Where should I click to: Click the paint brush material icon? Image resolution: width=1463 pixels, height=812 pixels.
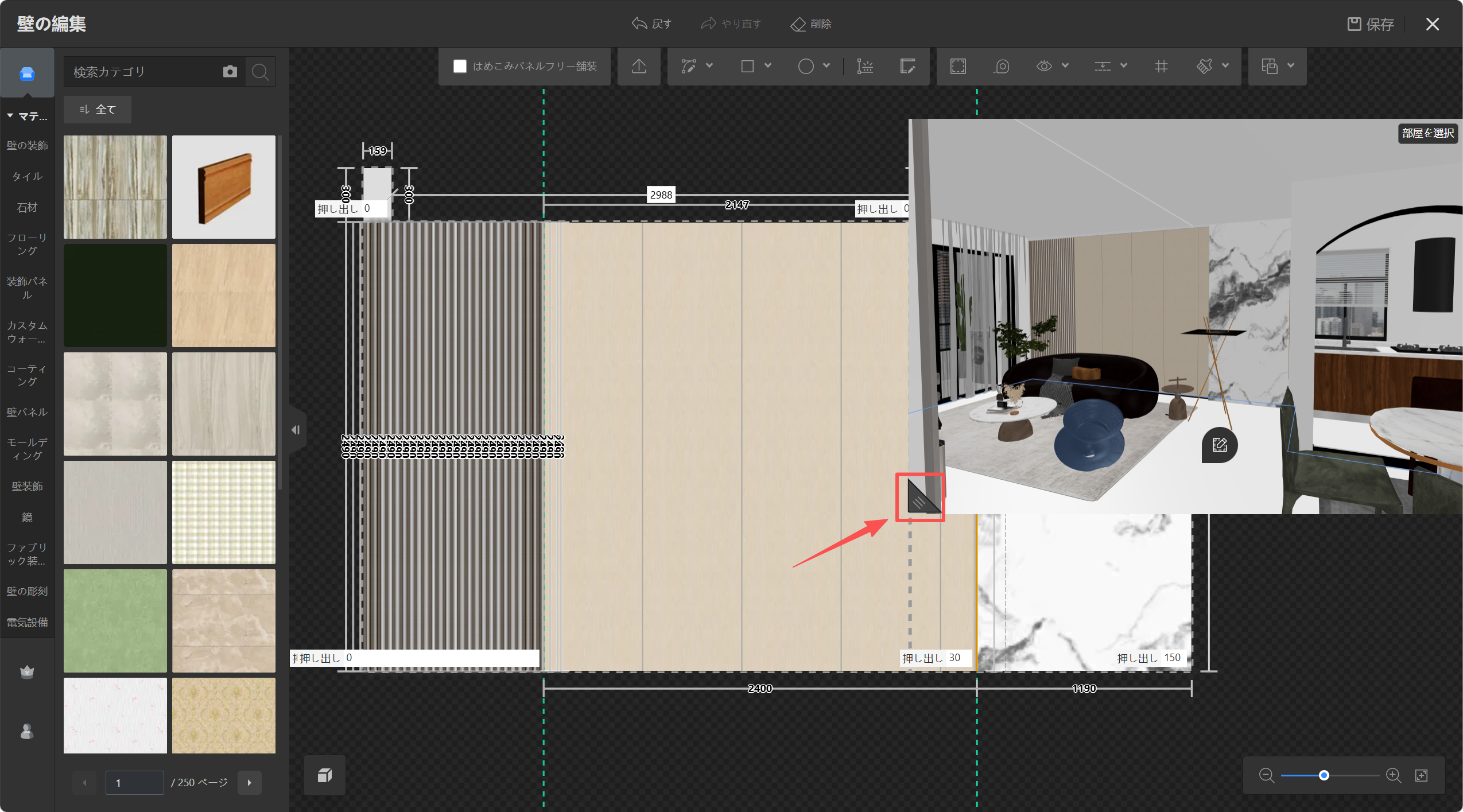[x=1205, y=67]
